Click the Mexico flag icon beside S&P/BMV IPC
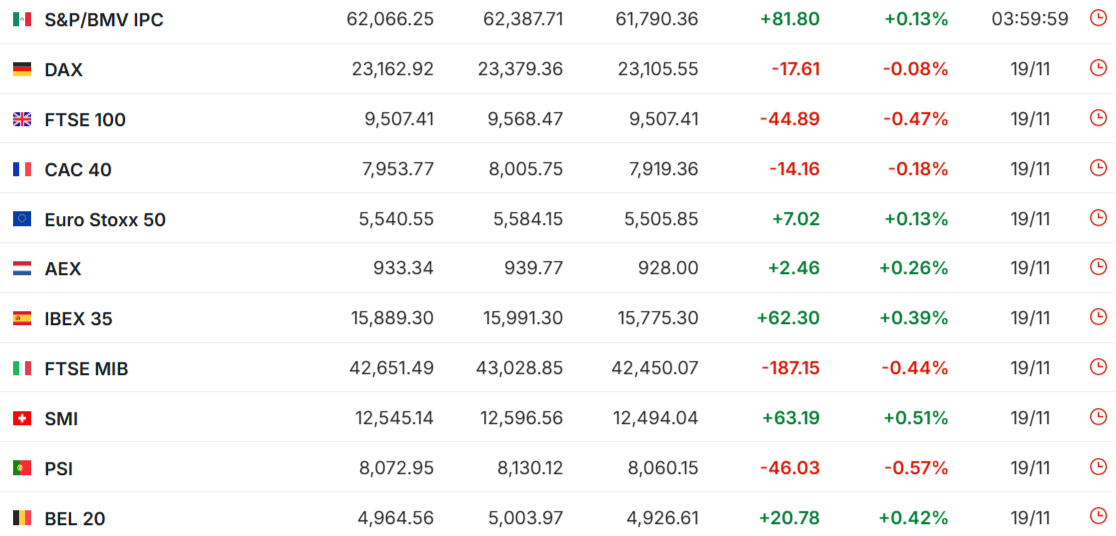 pyautogui.click(x=22, y=19)
